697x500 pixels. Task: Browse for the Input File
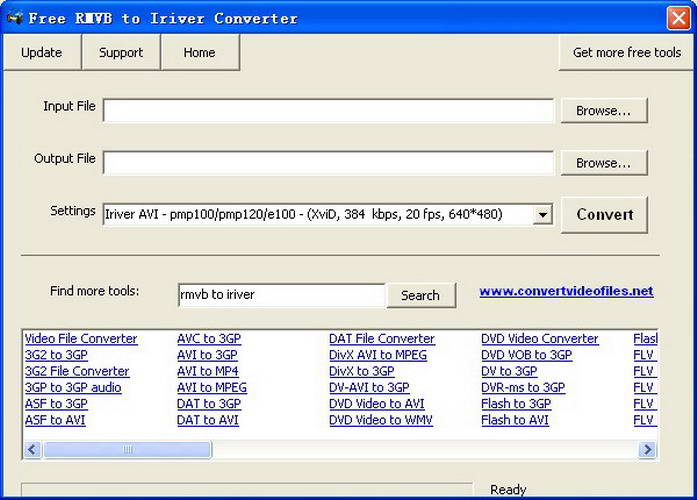click(604, 110)
